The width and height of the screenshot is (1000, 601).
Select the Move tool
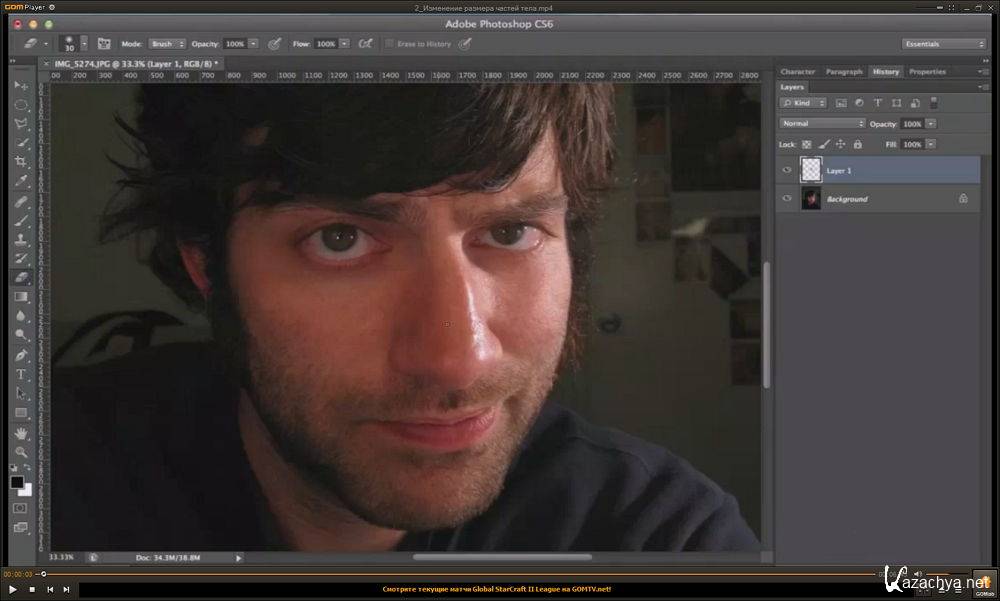[20, 86]
